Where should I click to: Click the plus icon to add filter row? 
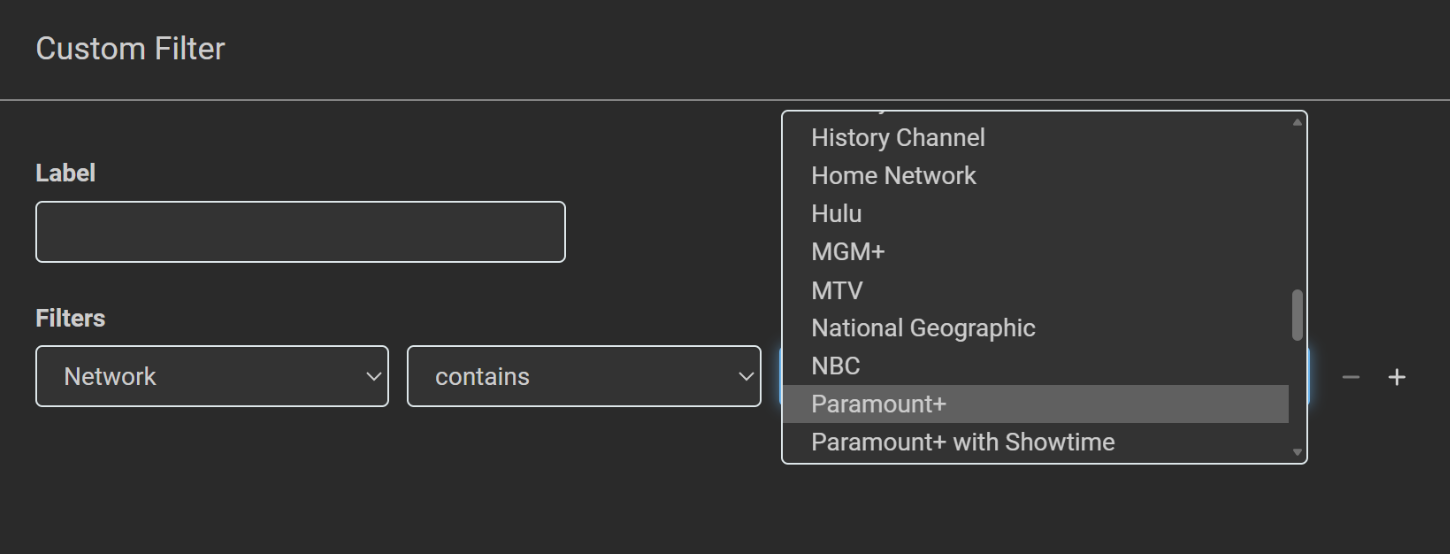[x=1397, y=377]
